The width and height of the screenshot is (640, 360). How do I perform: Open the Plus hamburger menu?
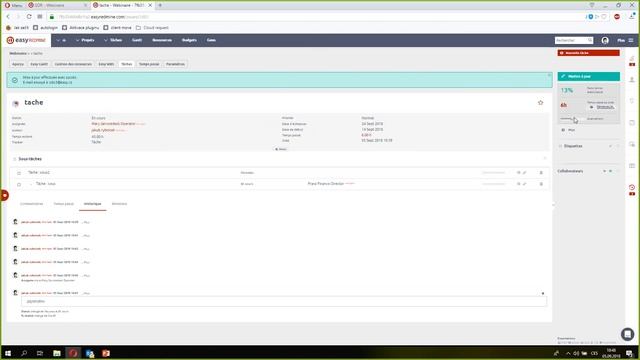pyautogui.click(x=625, y=40)
